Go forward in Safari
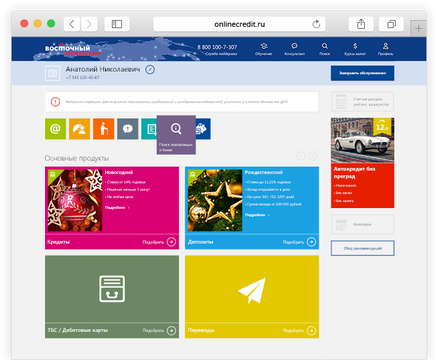 89,24
